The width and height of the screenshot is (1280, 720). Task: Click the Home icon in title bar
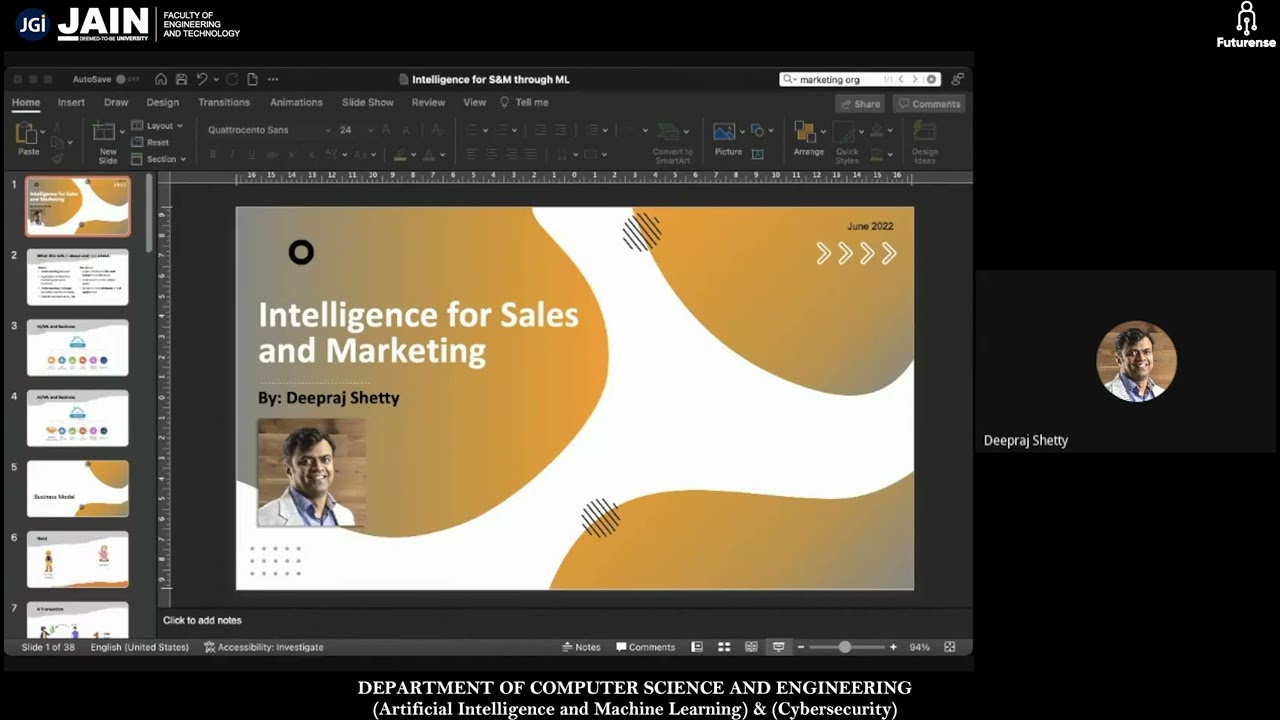click(161, 79)
